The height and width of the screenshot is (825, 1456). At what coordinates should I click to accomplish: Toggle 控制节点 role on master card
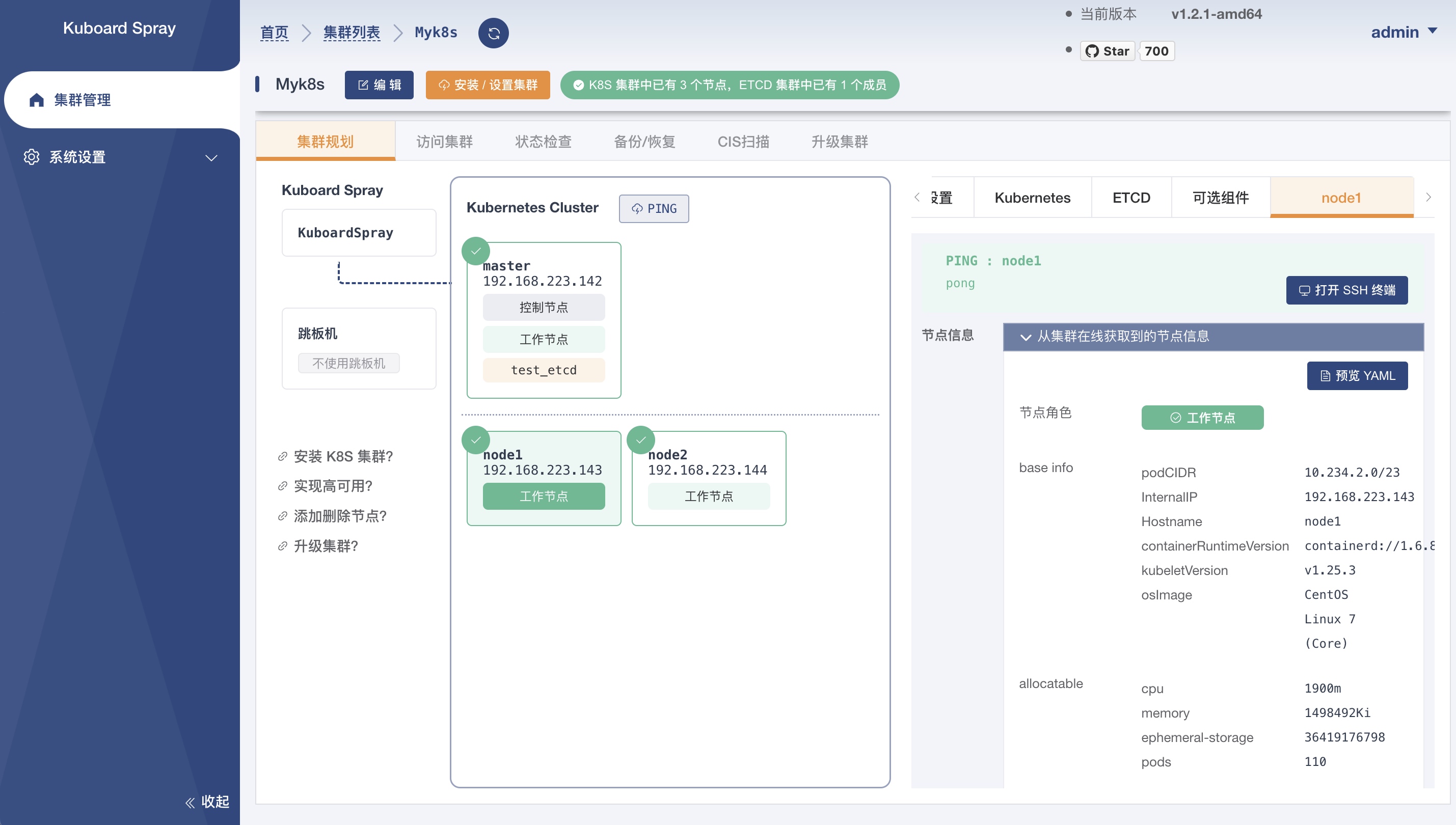pos(544,308)
